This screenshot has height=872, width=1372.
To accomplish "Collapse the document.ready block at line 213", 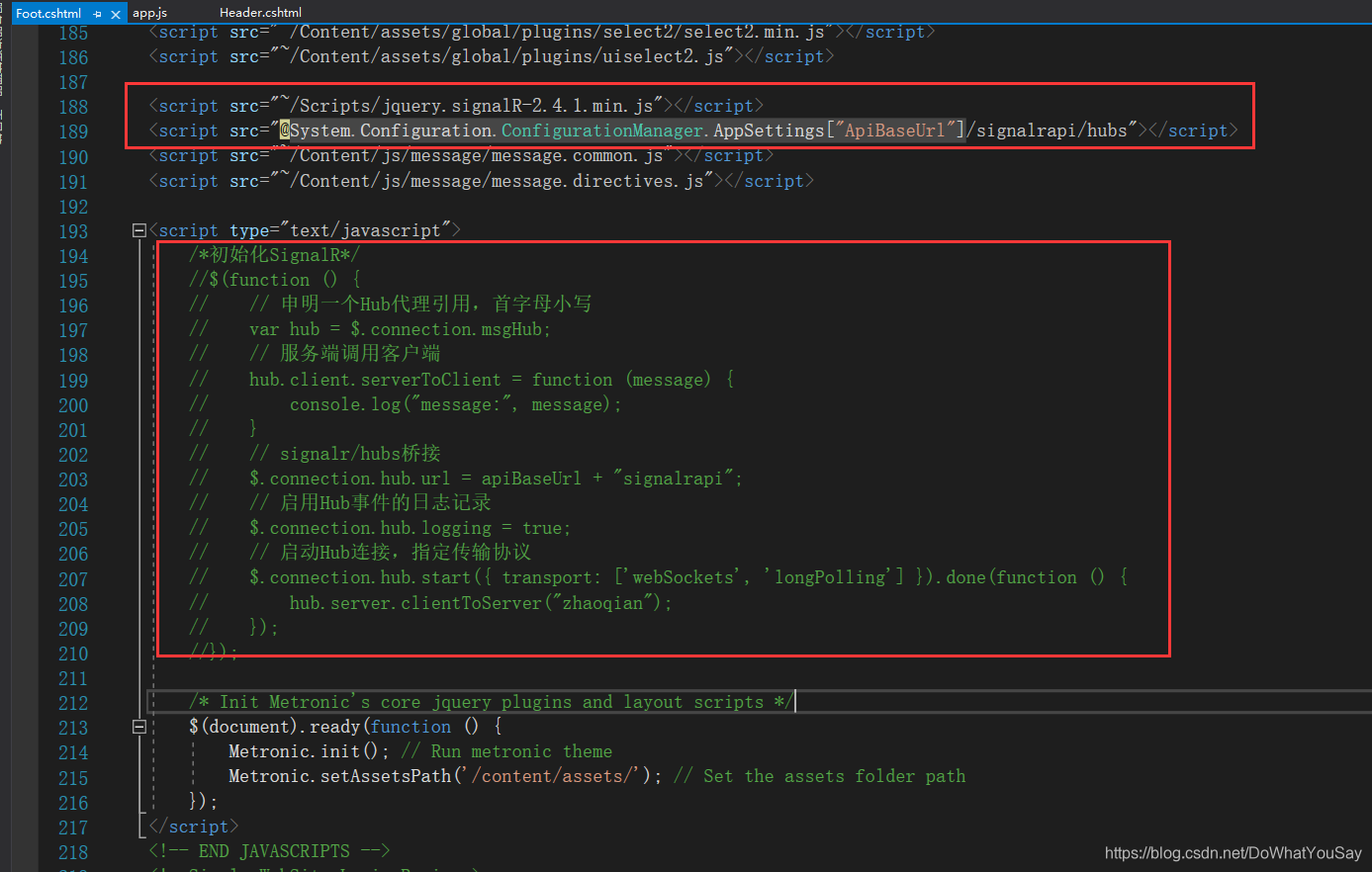I will tap(138, 726).
